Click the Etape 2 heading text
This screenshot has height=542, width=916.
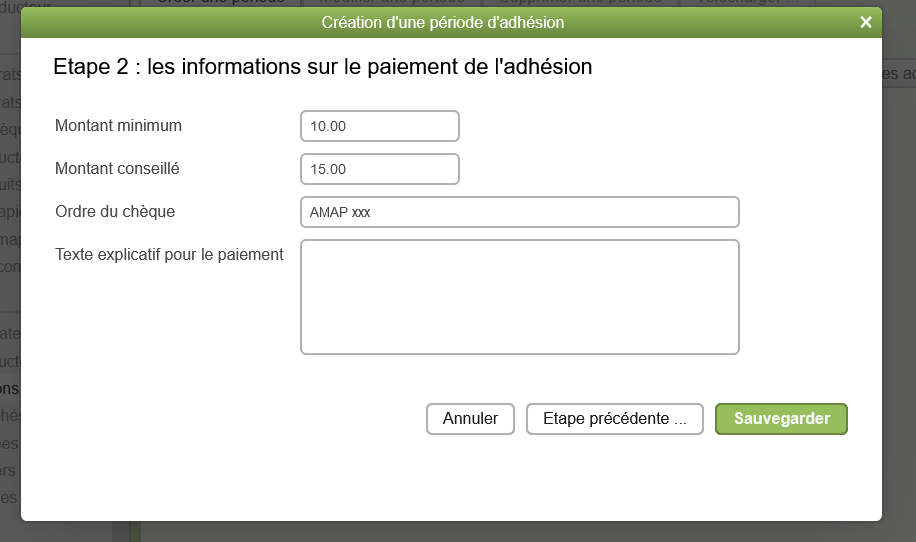click(322, 67)
